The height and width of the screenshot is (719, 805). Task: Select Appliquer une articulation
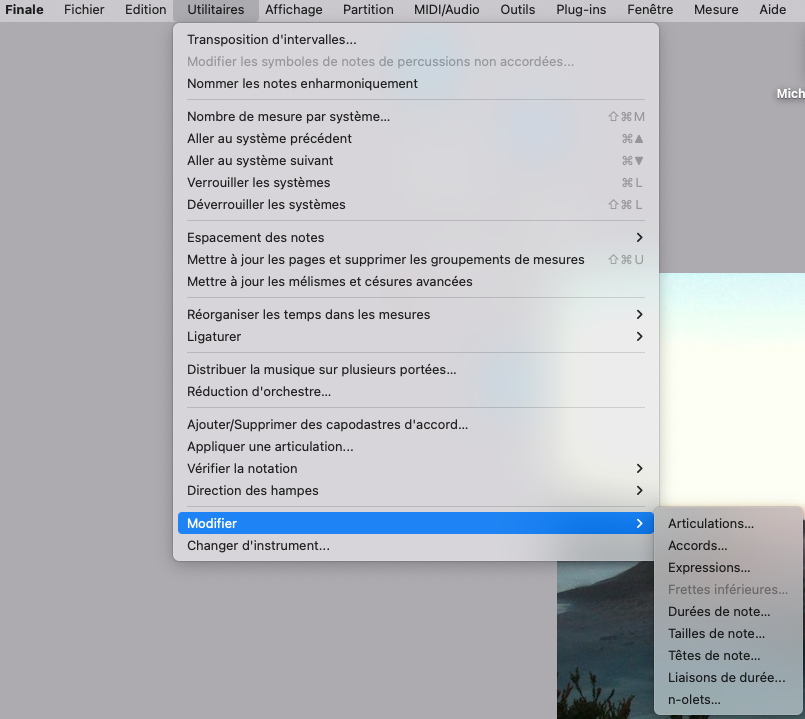tap(270, 447)
